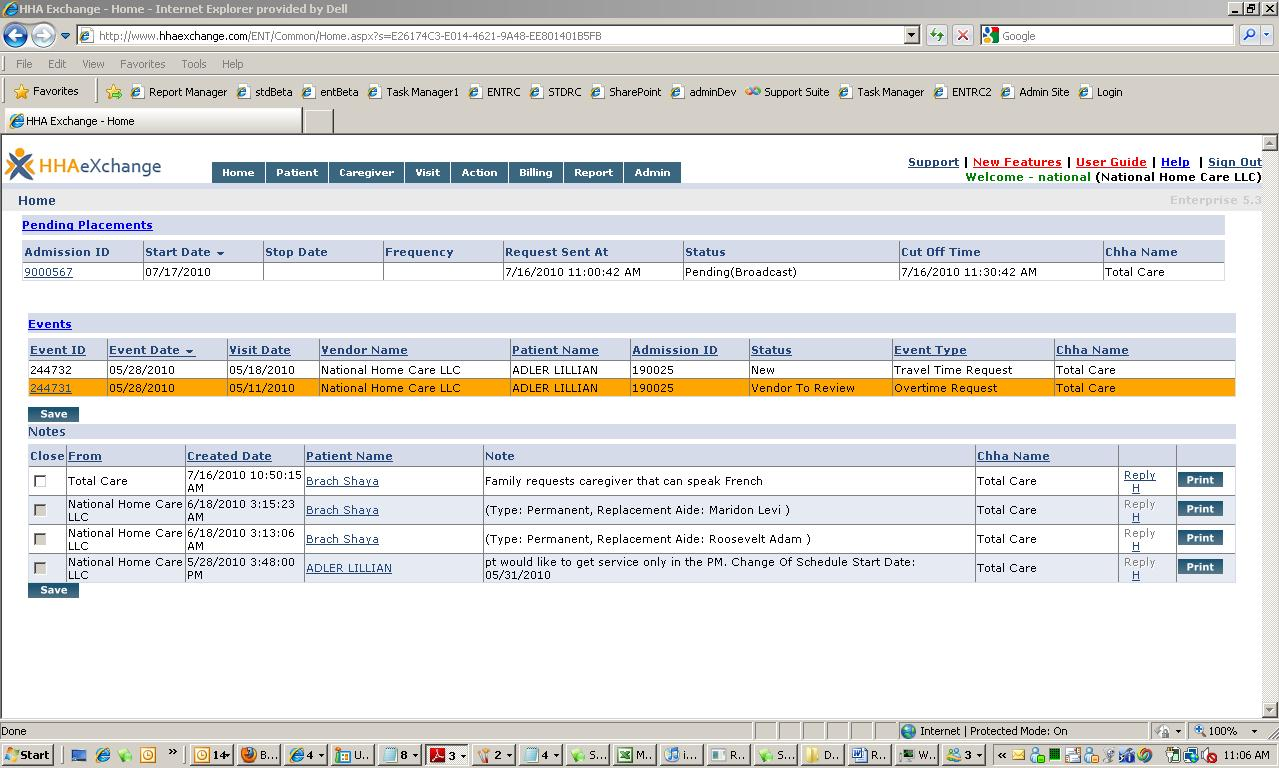Sort Events by Event Date column

click(151, 350)
